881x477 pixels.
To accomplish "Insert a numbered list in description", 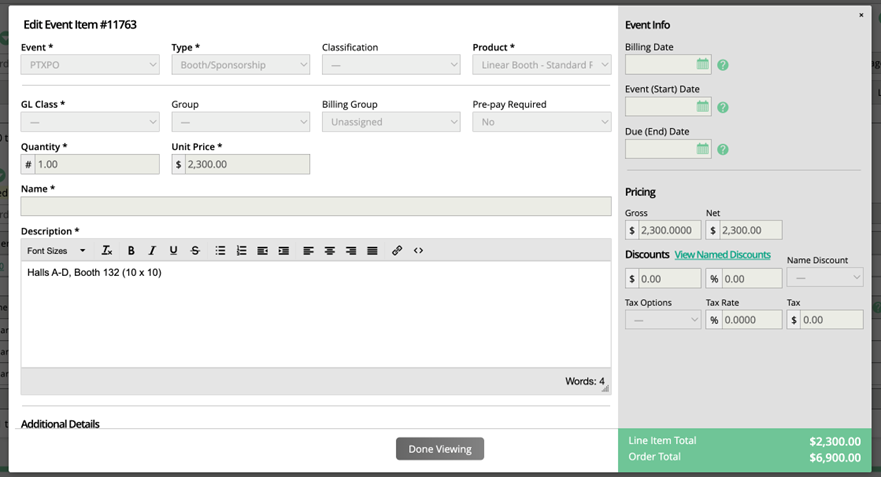I will [241, 250].
